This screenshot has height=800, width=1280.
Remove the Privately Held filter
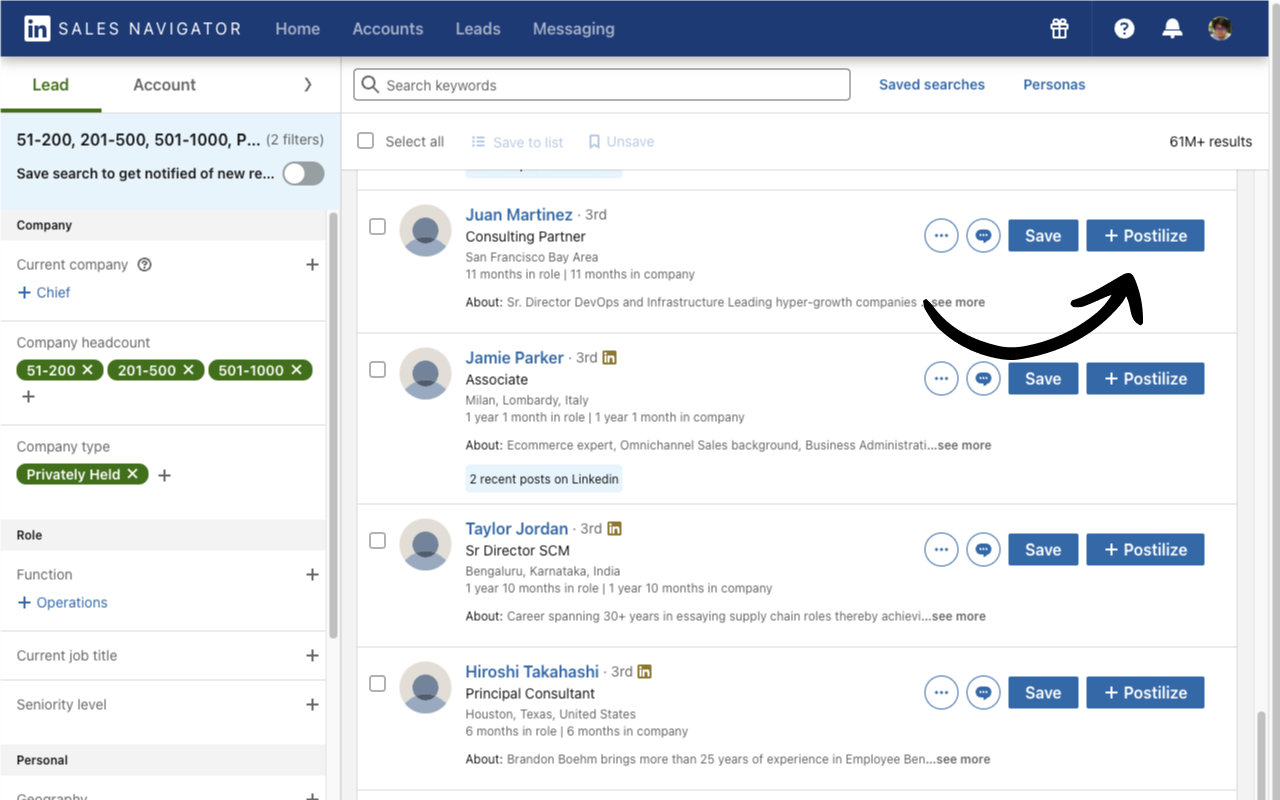tap(132, 474)
